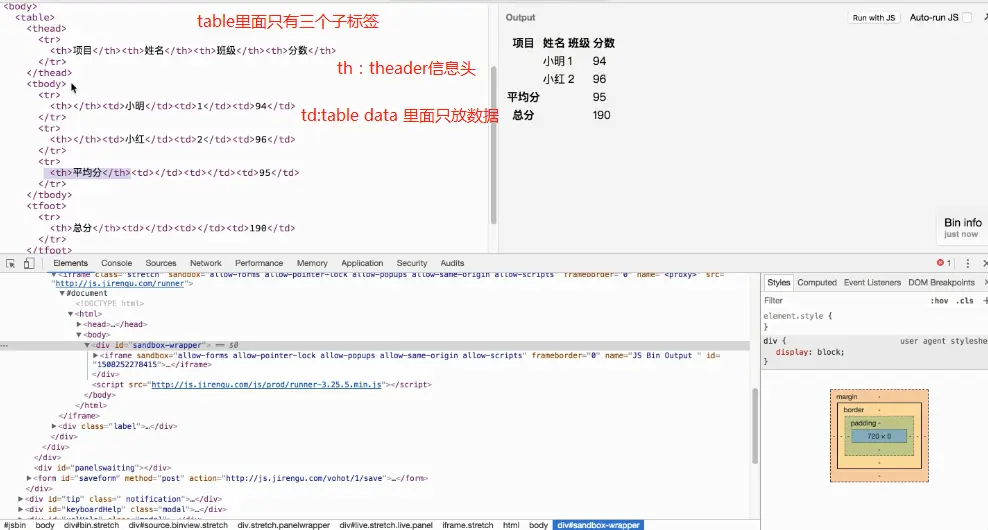Select div#live.stretch.live.panel breadcrumb
Screen dimensions: 988x530
[x=386, y=525]
